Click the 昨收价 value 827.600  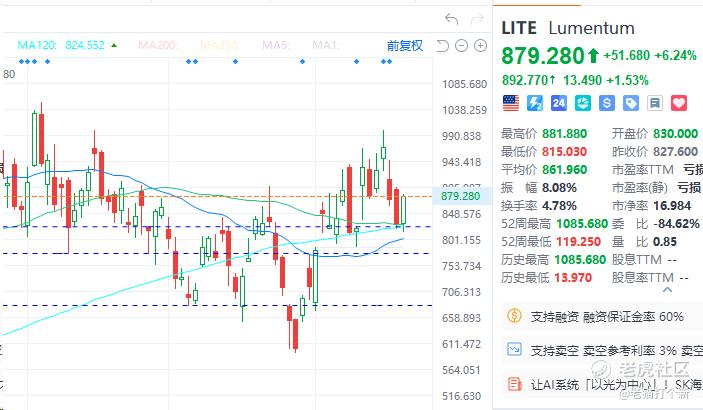(676, 152)
